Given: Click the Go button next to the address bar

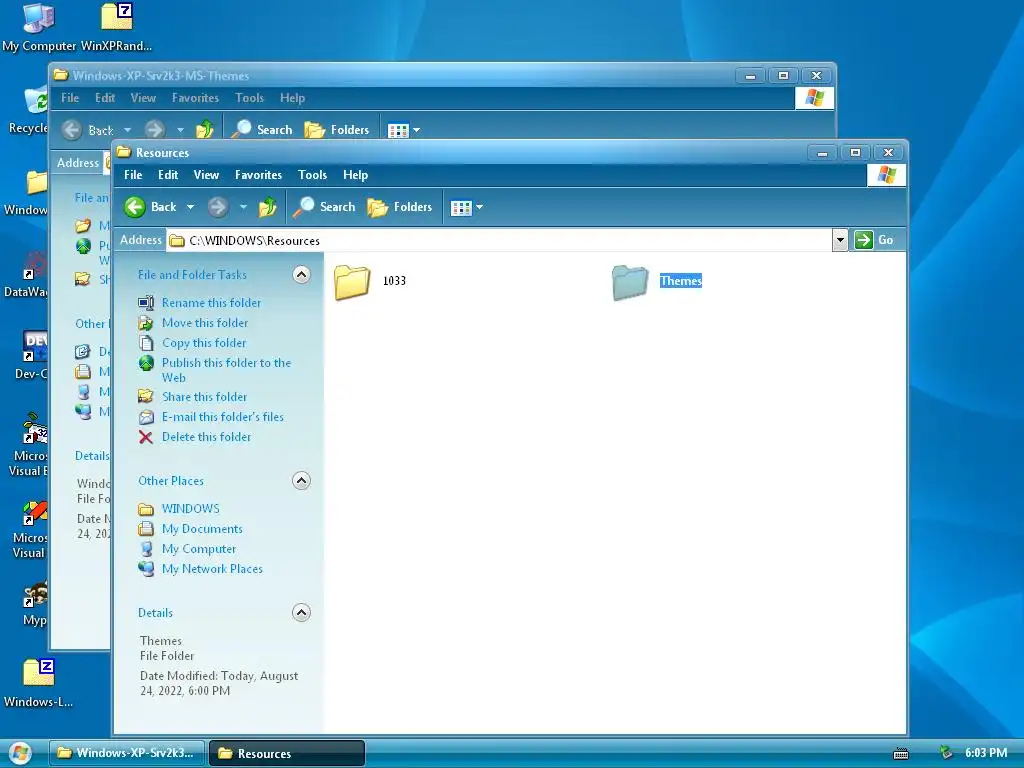Looking at the screenshot, I should 874,240.
